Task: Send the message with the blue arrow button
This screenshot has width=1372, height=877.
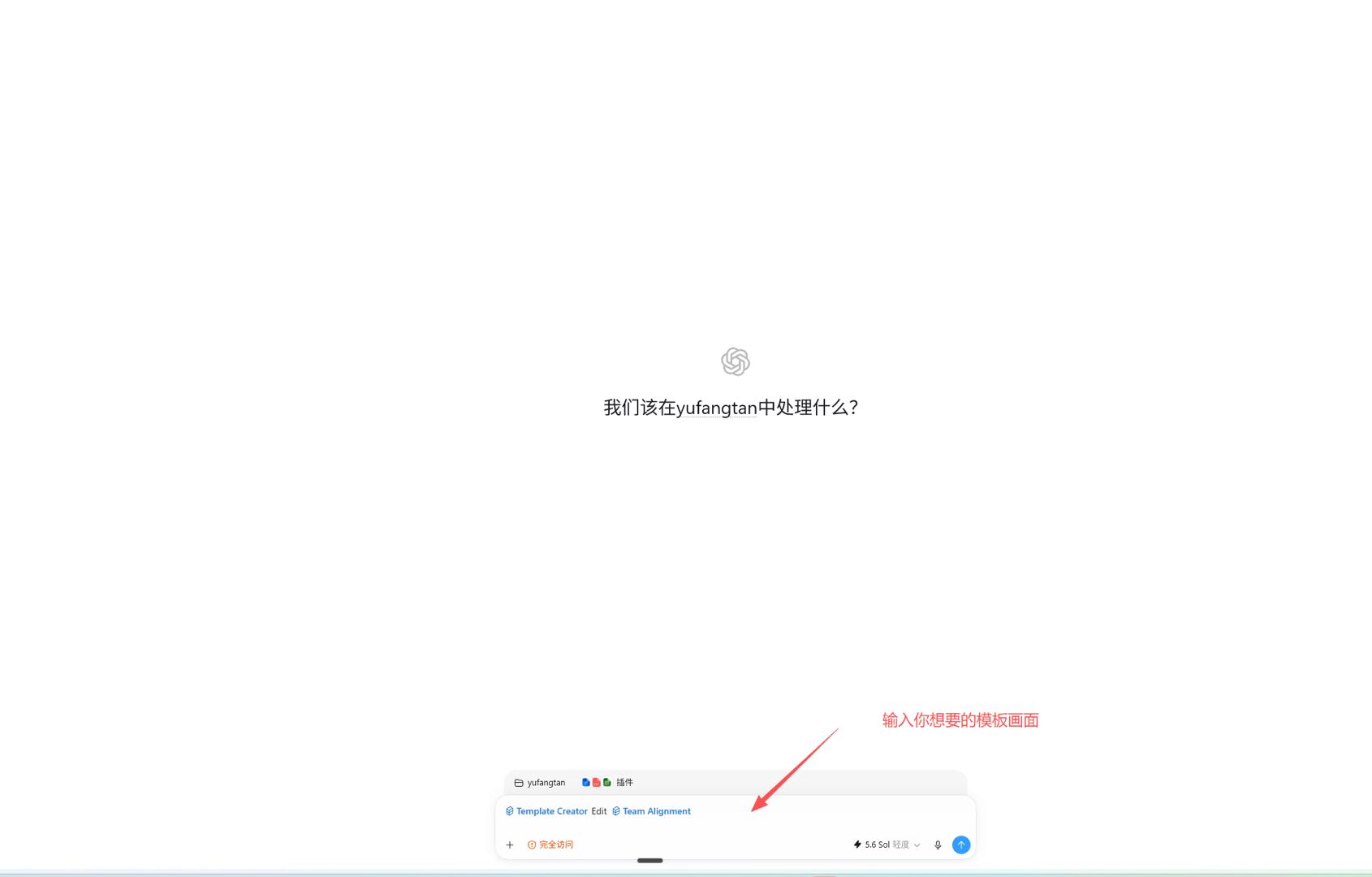Action: 961,845
